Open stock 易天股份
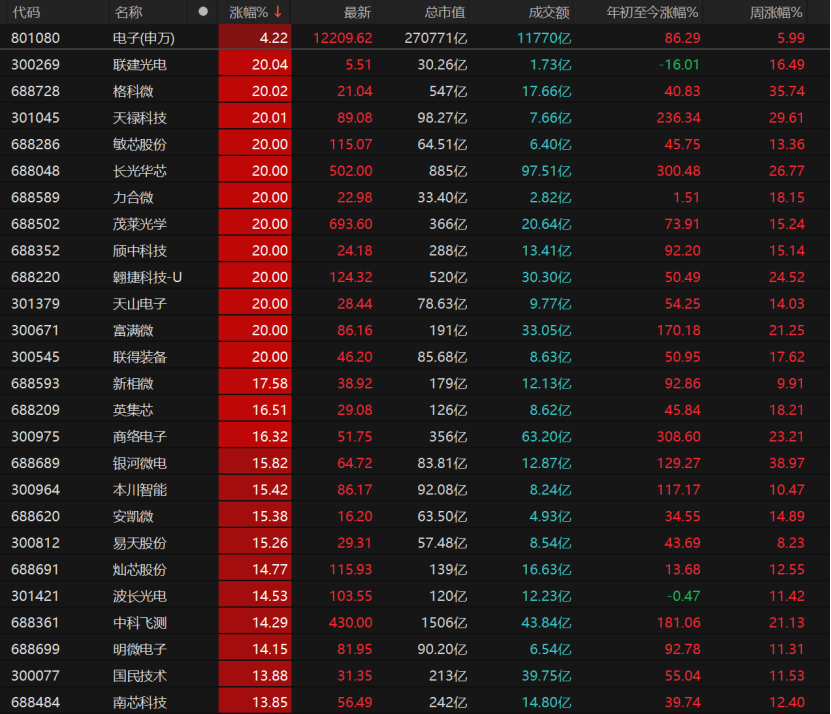 click(140, 543)
